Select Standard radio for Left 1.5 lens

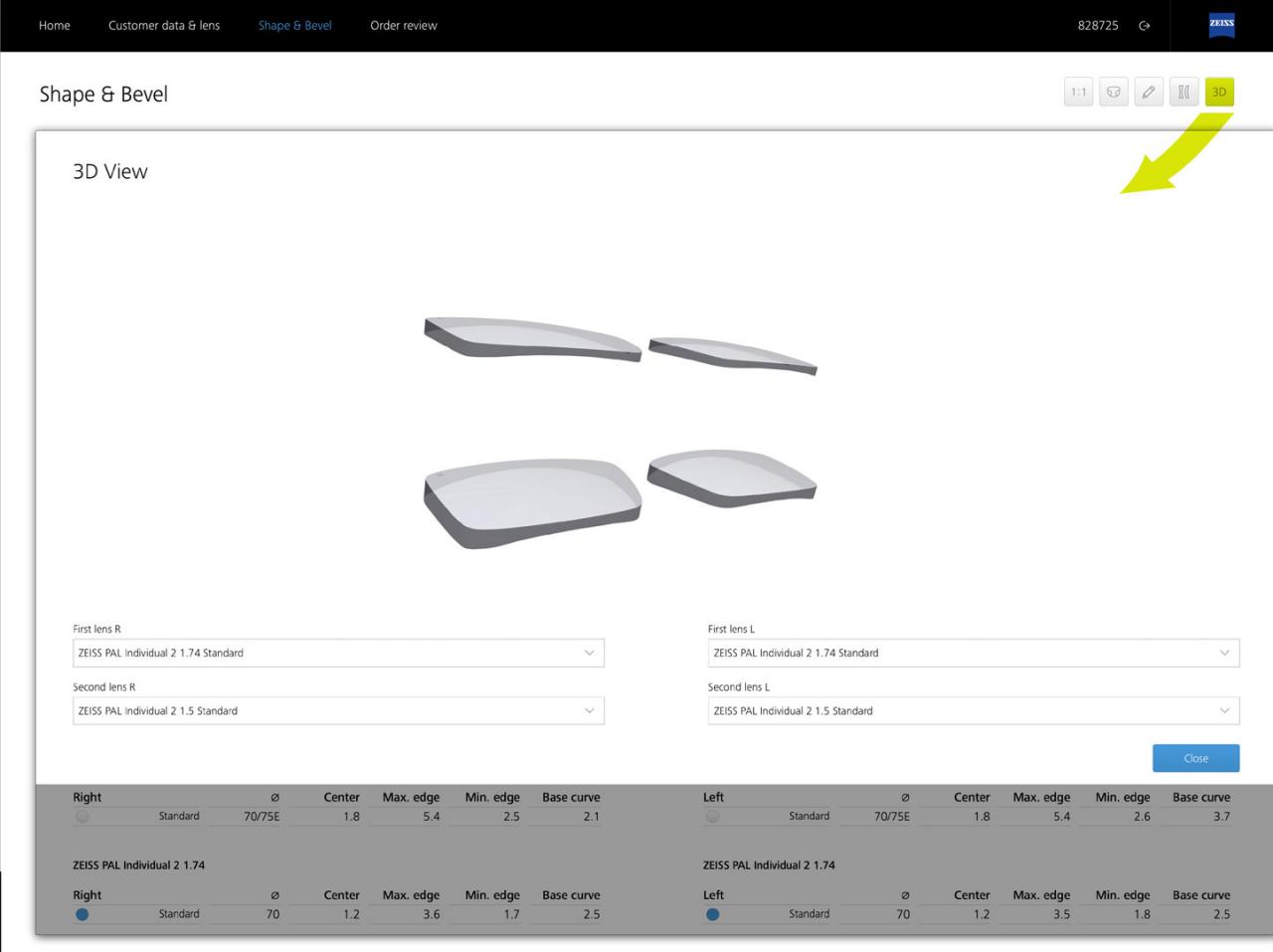[712, 816]
